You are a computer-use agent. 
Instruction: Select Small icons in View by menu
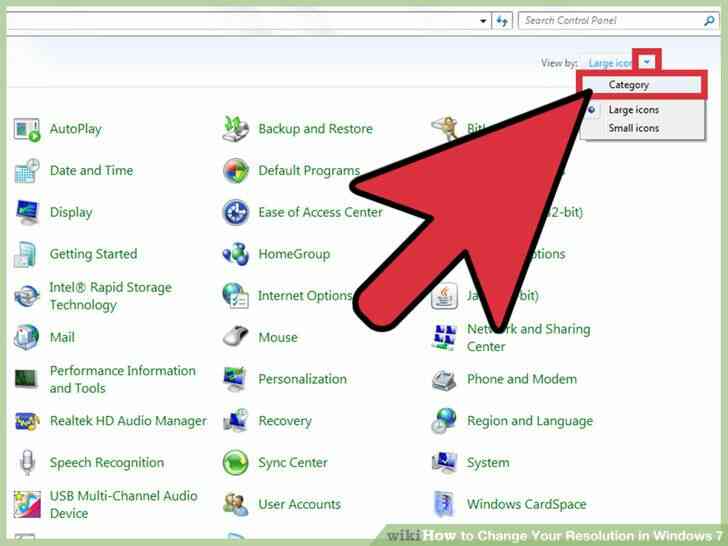pos(633,128)
